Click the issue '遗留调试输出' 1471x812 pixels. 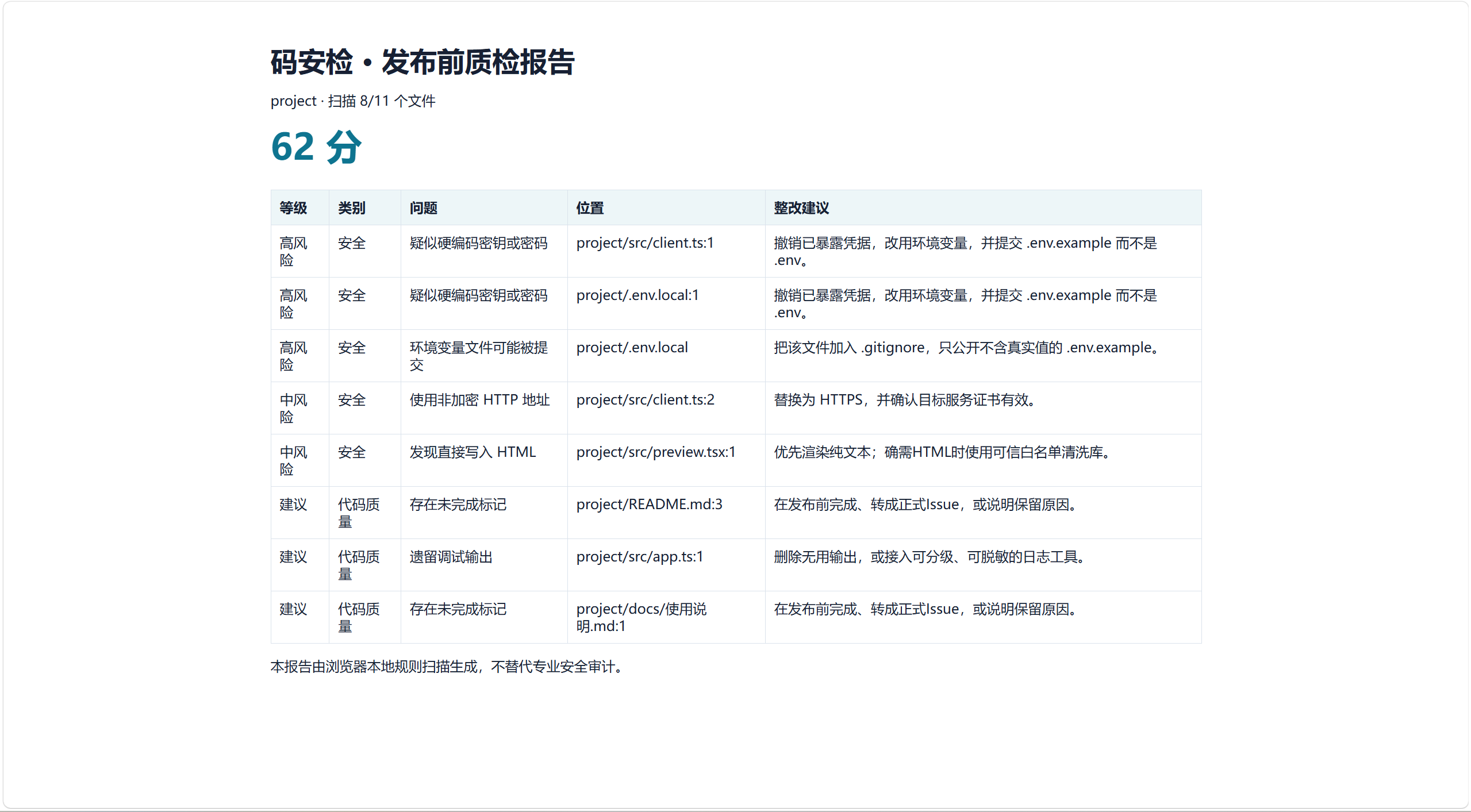[451, 557]
